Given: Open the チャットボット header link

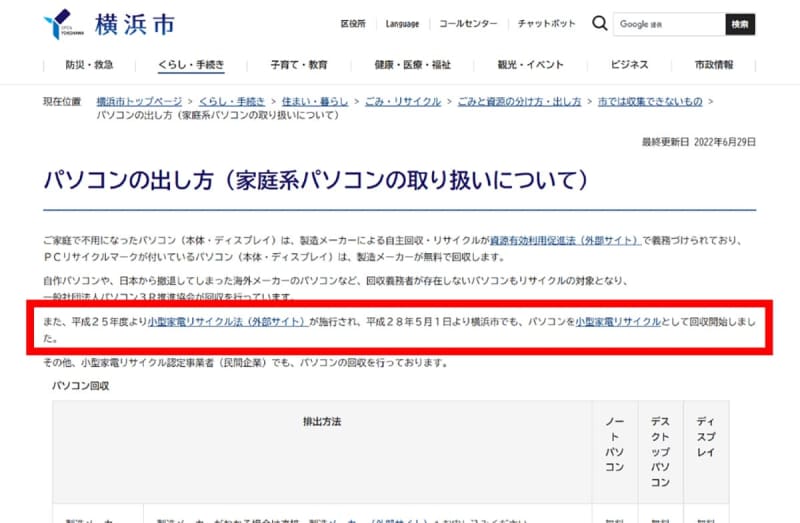Looking at the screenshot, I should (x=547, y=23).
